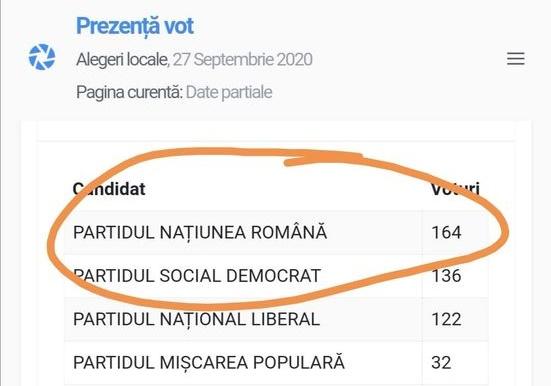Select Partidul Națiunea Română row
Viewport: 551px width, 386px height.
pos(276,232)
